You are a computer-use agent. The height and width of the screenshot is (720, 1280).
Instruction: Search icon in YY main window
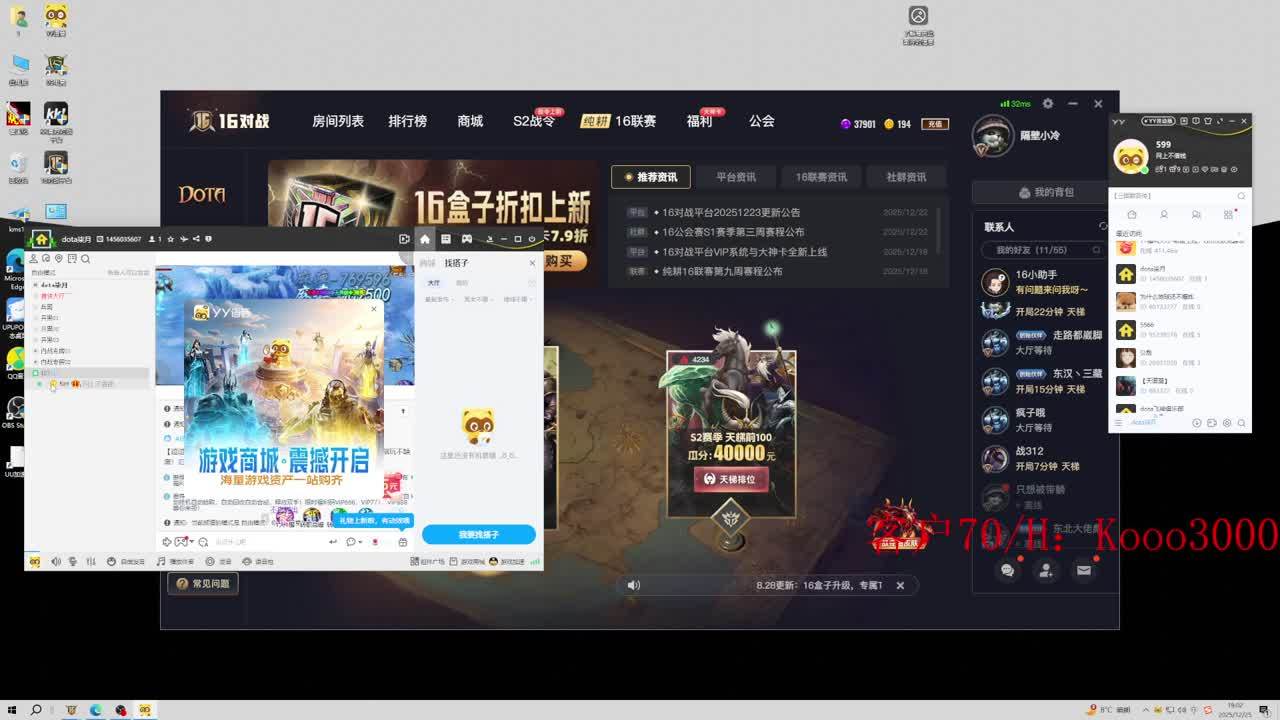tap(1241, 196)
